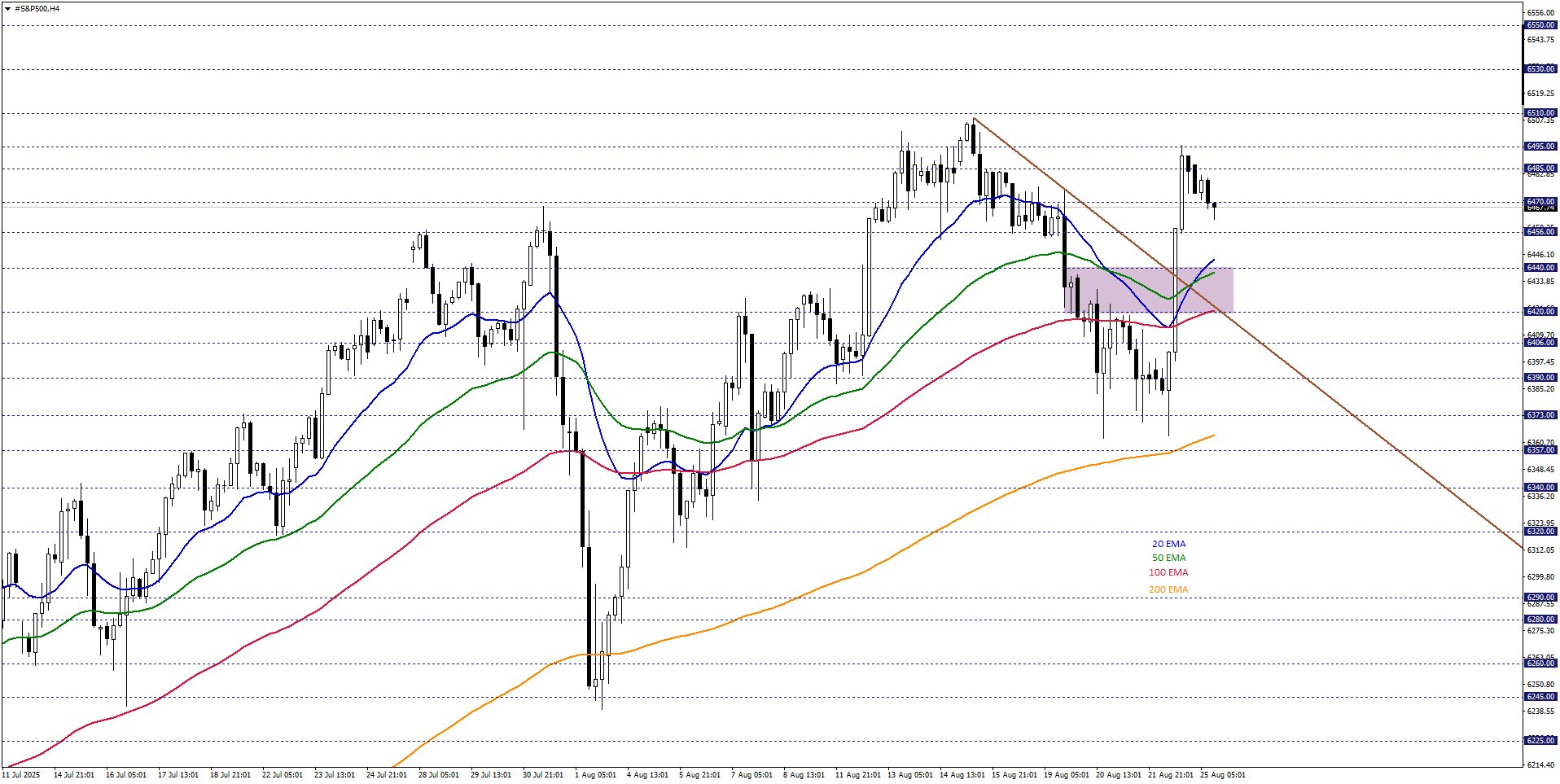Screen dimensions: 1560x784
Task: Click the 6556.00 price axis label
Action: (1540, 13)
